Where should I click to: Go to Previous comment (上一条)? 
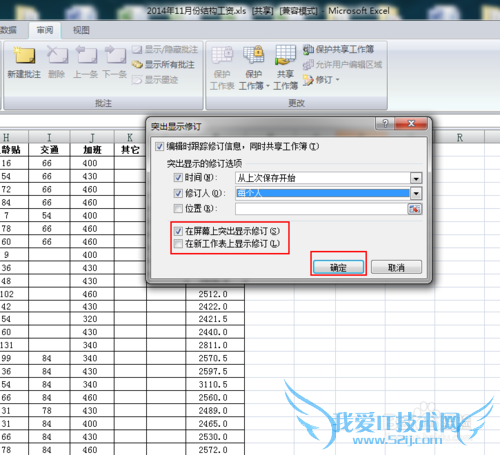pos(86,63)
